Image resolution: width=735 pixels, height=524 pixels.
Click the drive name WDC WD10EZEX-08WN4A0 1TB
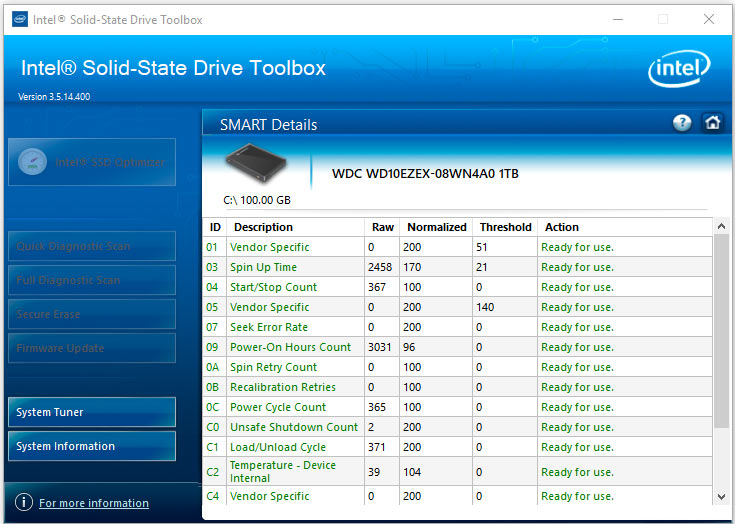click(x=425, y=174)
